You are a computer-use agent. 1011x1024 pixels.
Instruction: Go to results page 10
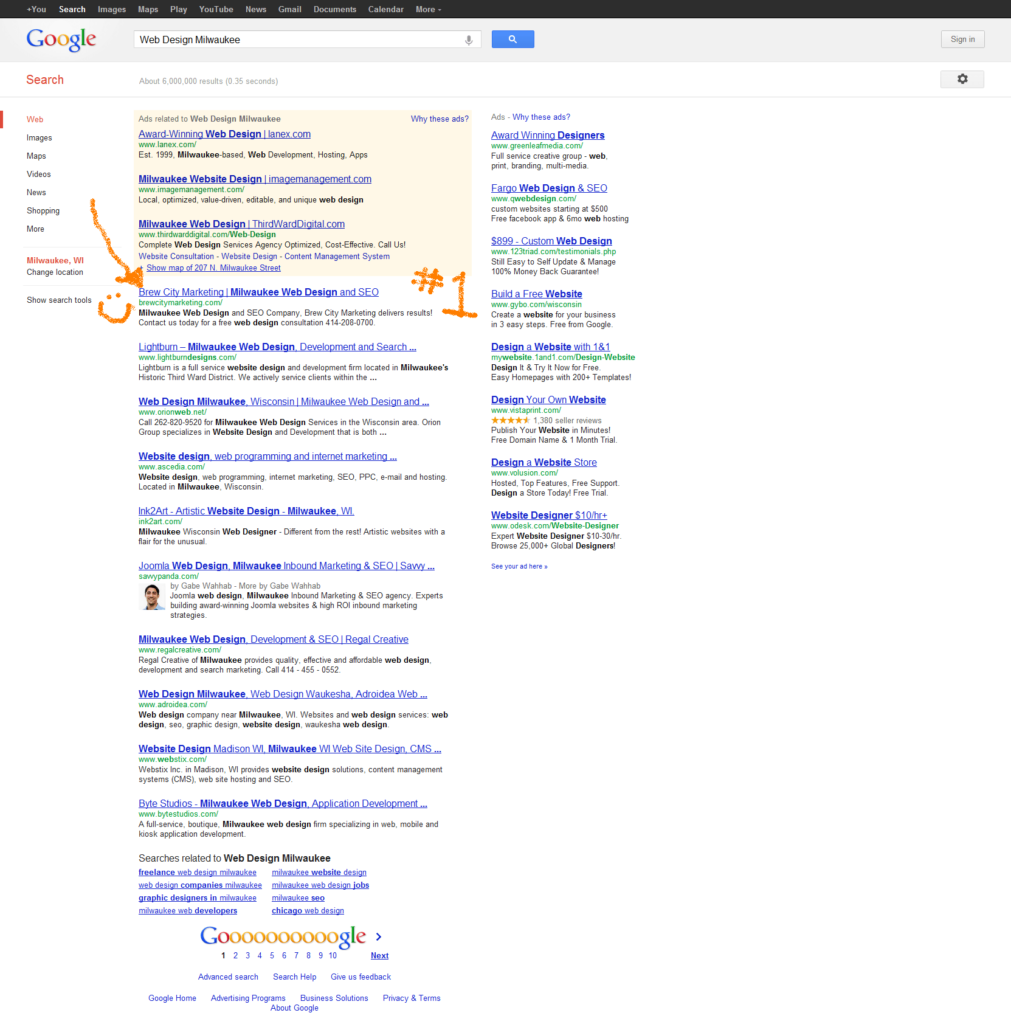tap(332, 955)
